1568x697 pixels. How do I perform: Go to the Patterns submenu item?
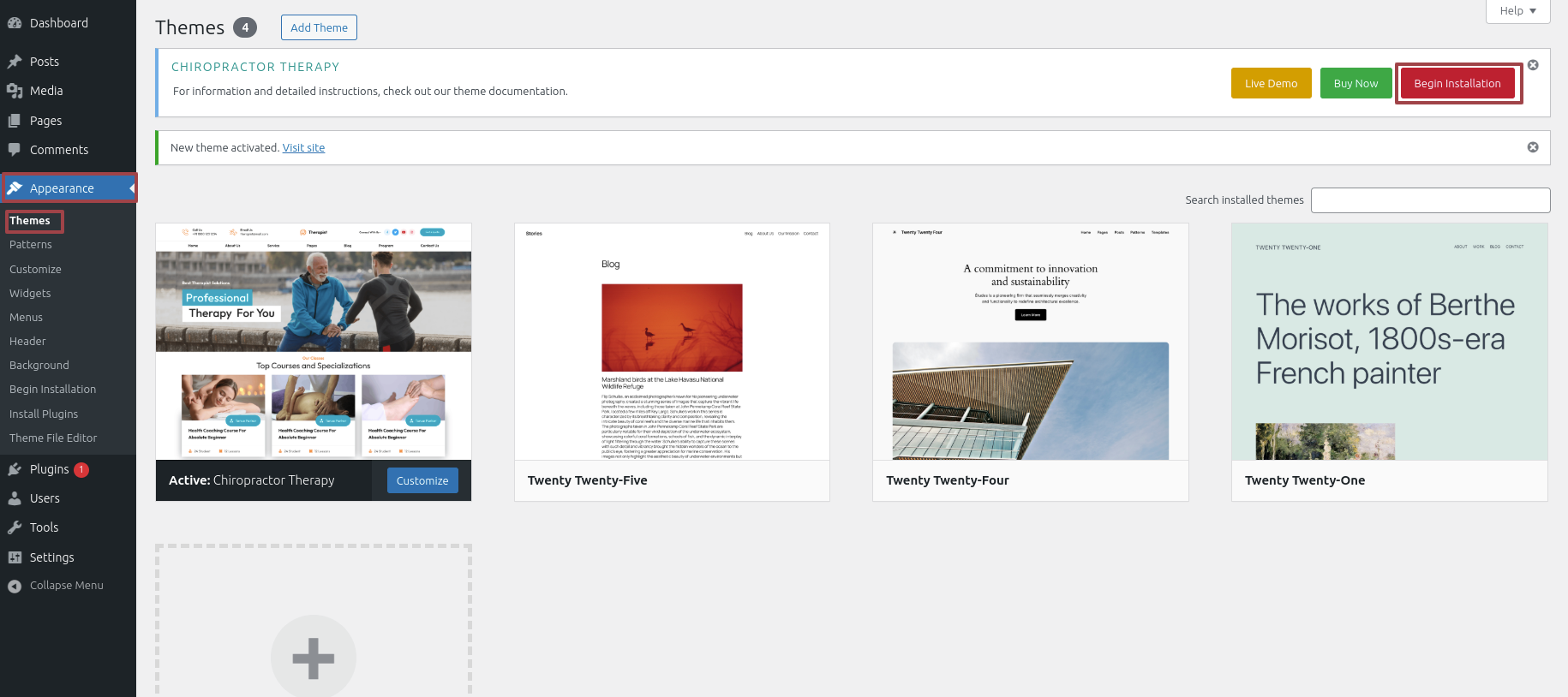tap(31, 245)
